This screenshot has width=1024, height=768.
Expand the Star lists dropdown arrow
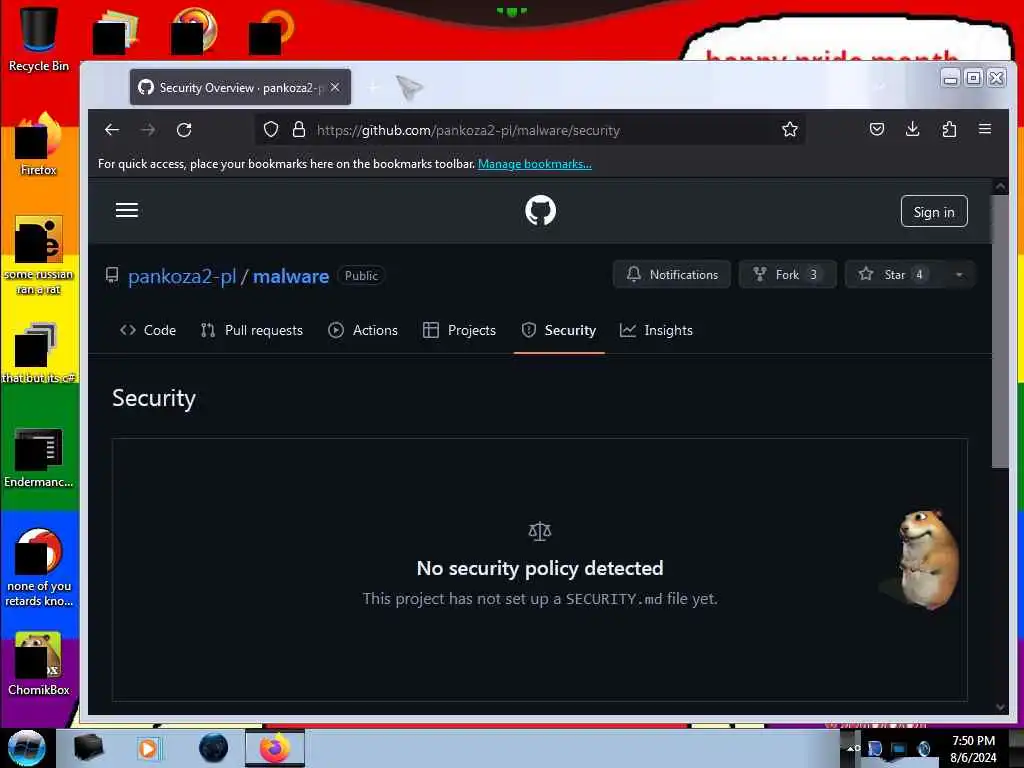tap(959, 274)
